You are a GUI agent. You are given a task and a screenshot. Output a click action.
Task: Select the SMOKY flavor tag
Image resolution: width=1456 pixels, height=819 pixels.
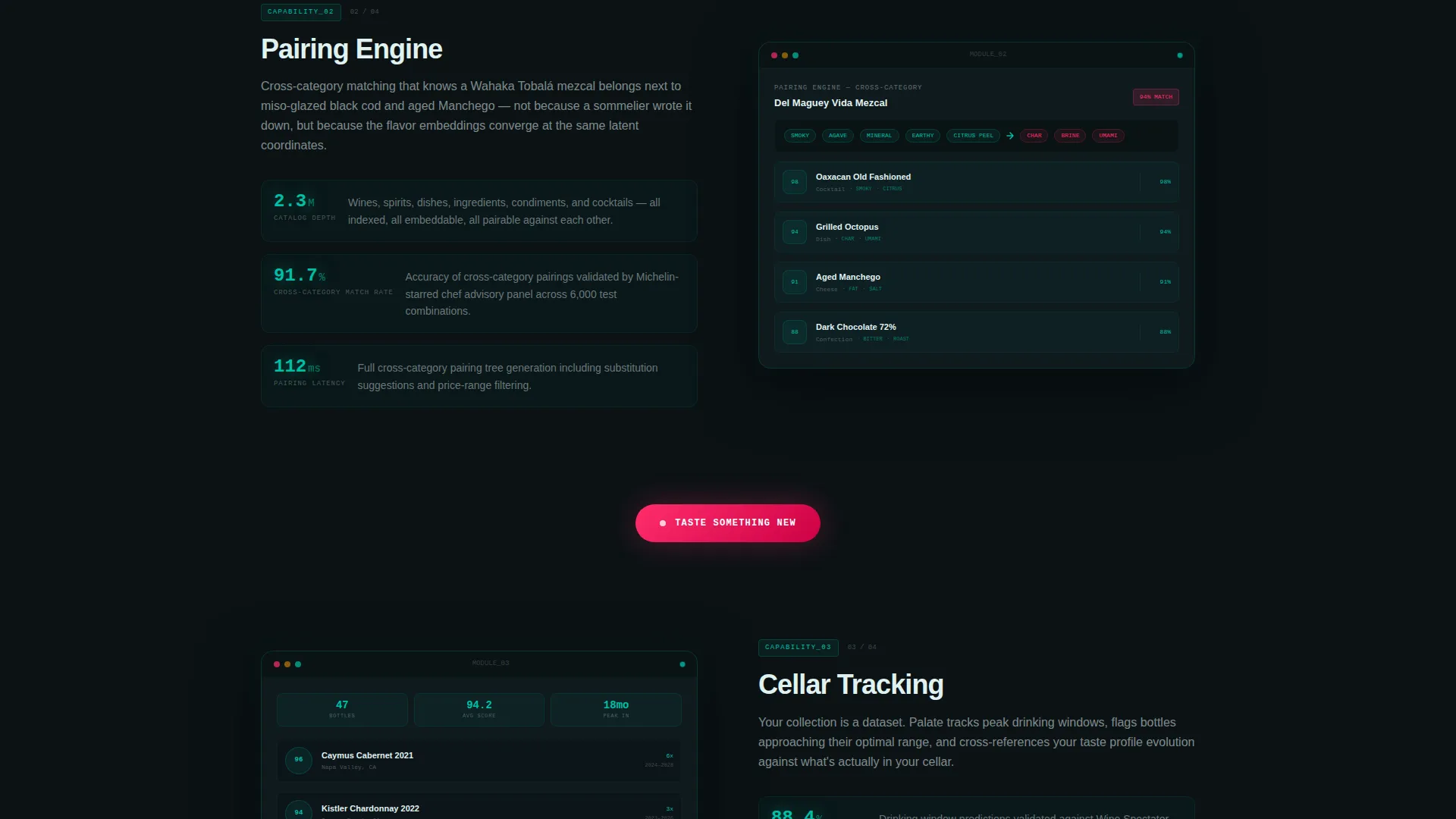pyautogui.click(x=800, y=136)
